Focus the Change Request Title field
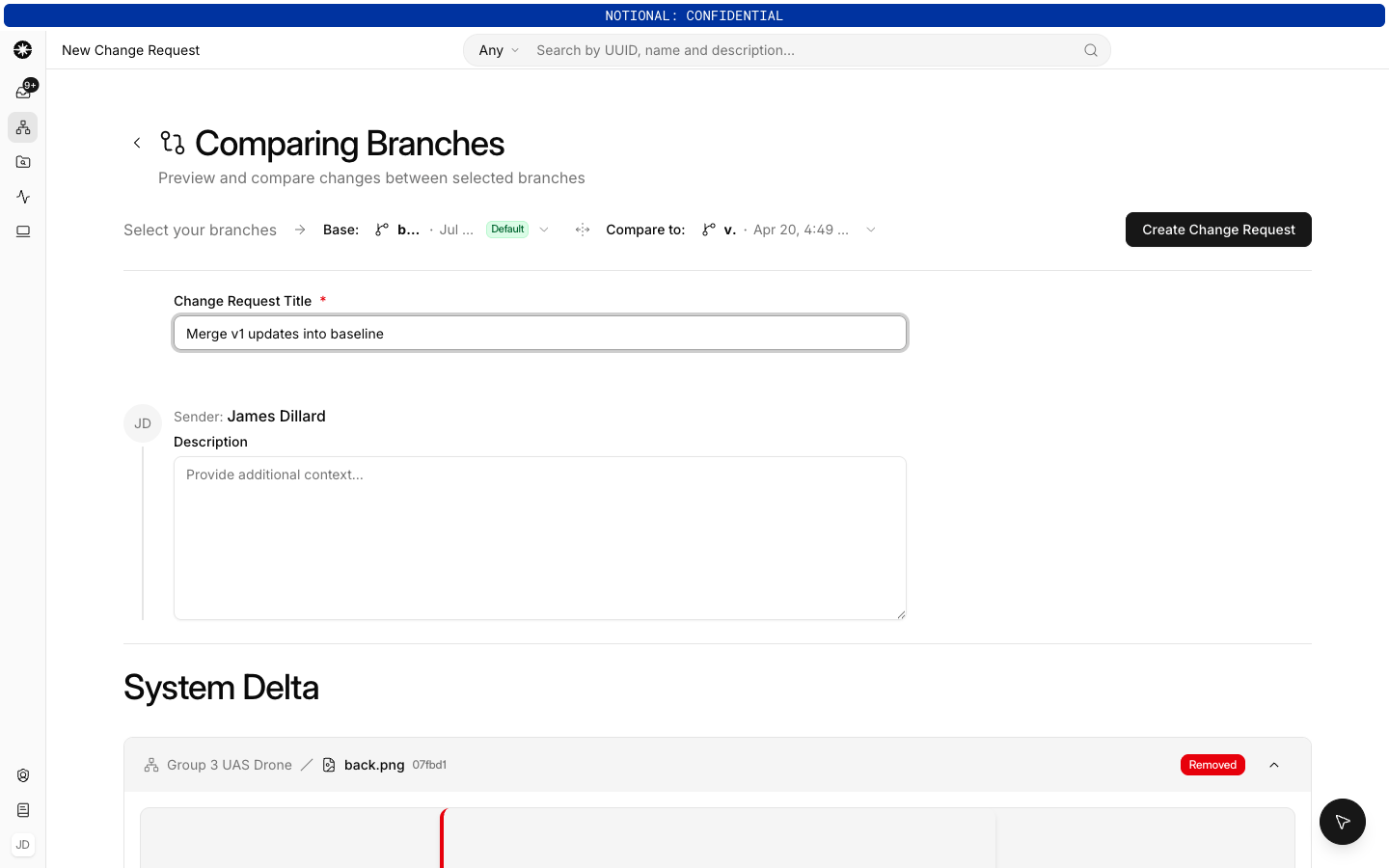Viewport: 1389px width, 868px height. 540,334
